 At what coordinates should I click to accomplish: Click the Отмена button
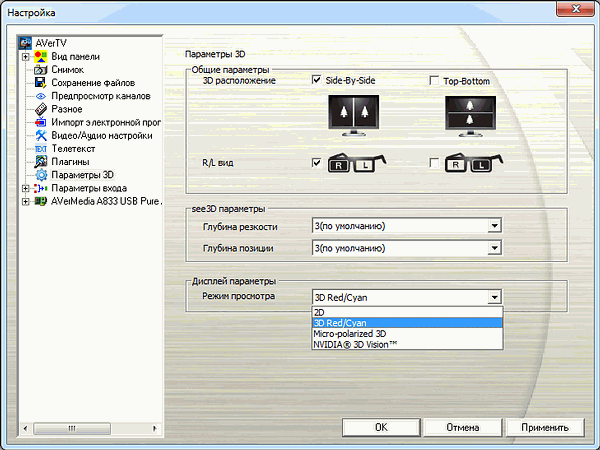tap(463, 427)
